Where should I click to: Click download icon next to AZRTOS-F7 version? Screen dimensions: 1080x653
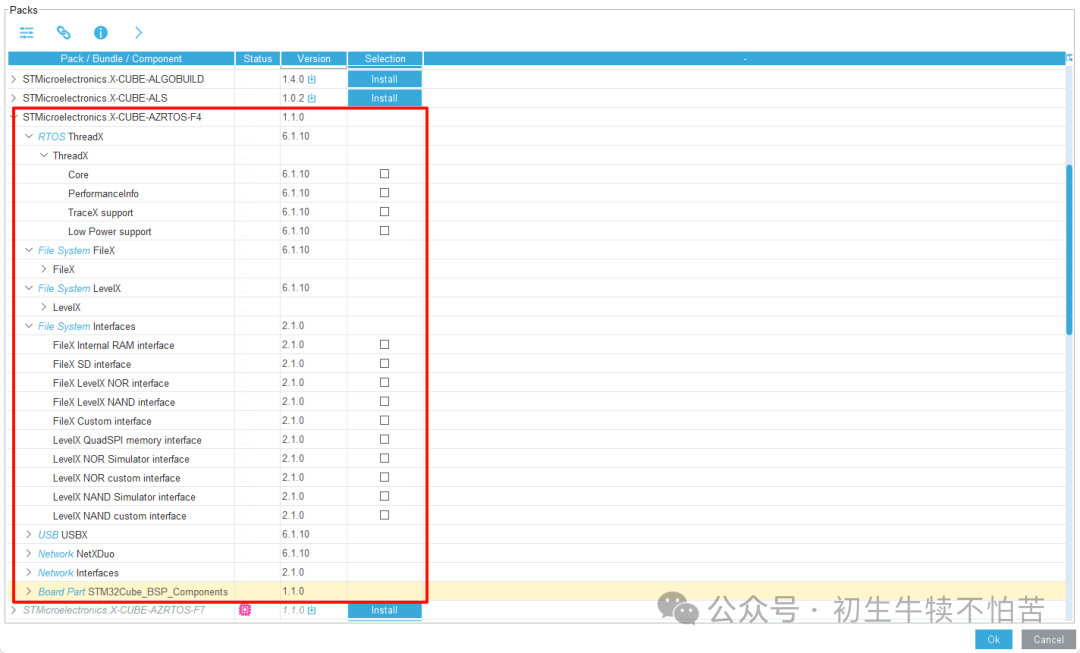(x=311, y=610)
